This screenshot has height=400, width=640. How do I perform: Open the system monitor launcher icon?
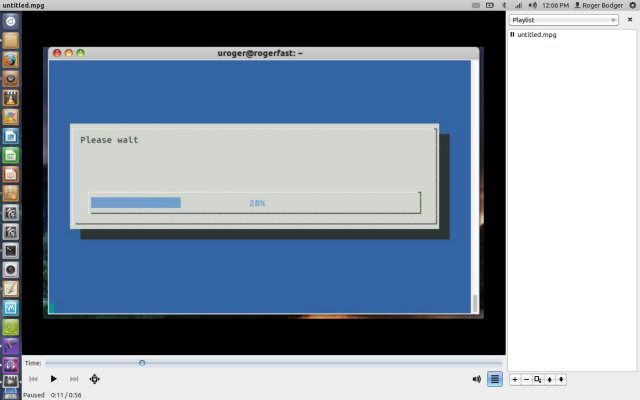pyautogui.click(x=11, y=308)
